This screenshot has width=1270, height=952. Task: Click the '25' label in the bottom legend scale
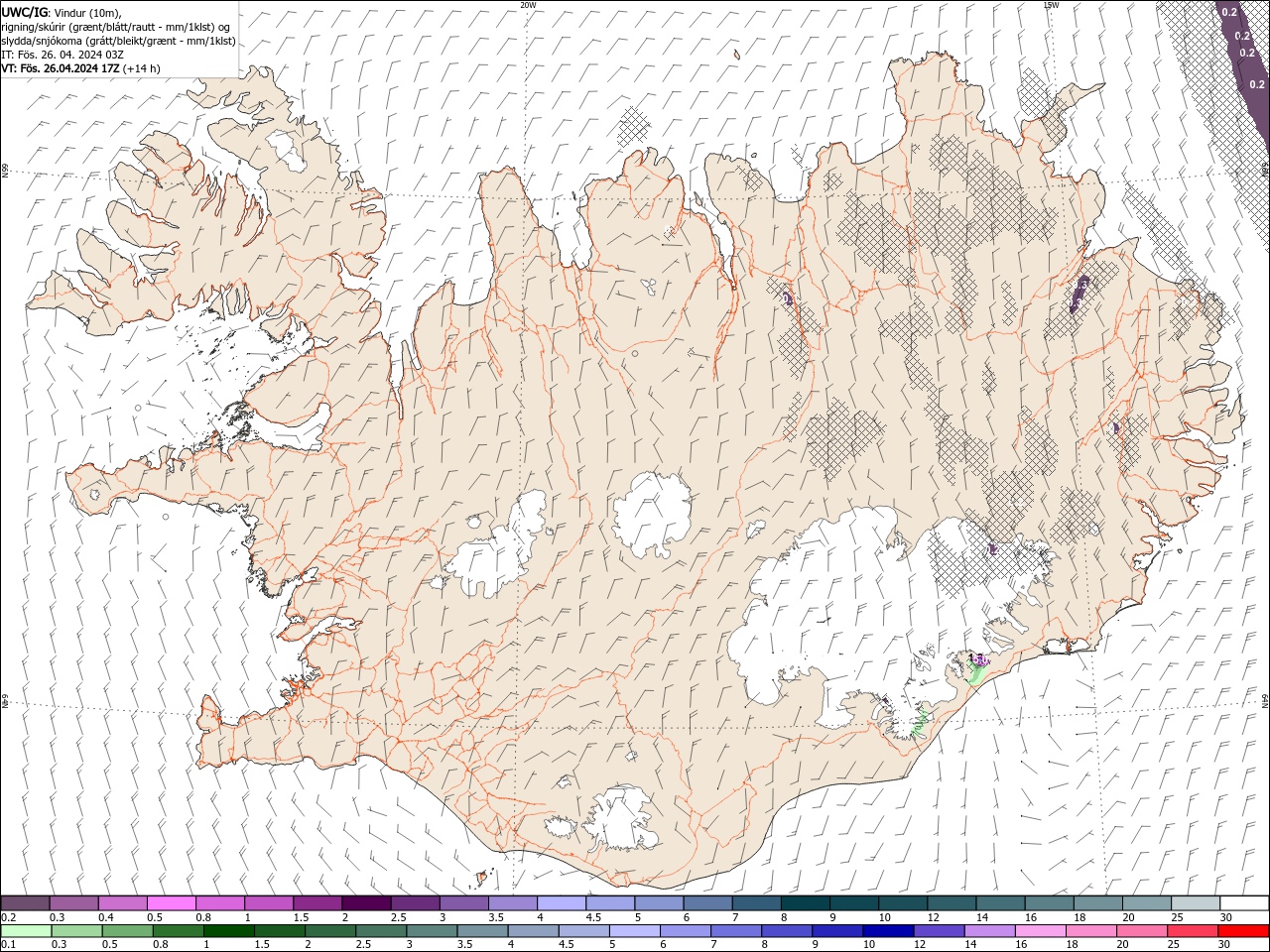click(x=1173, y=945)
